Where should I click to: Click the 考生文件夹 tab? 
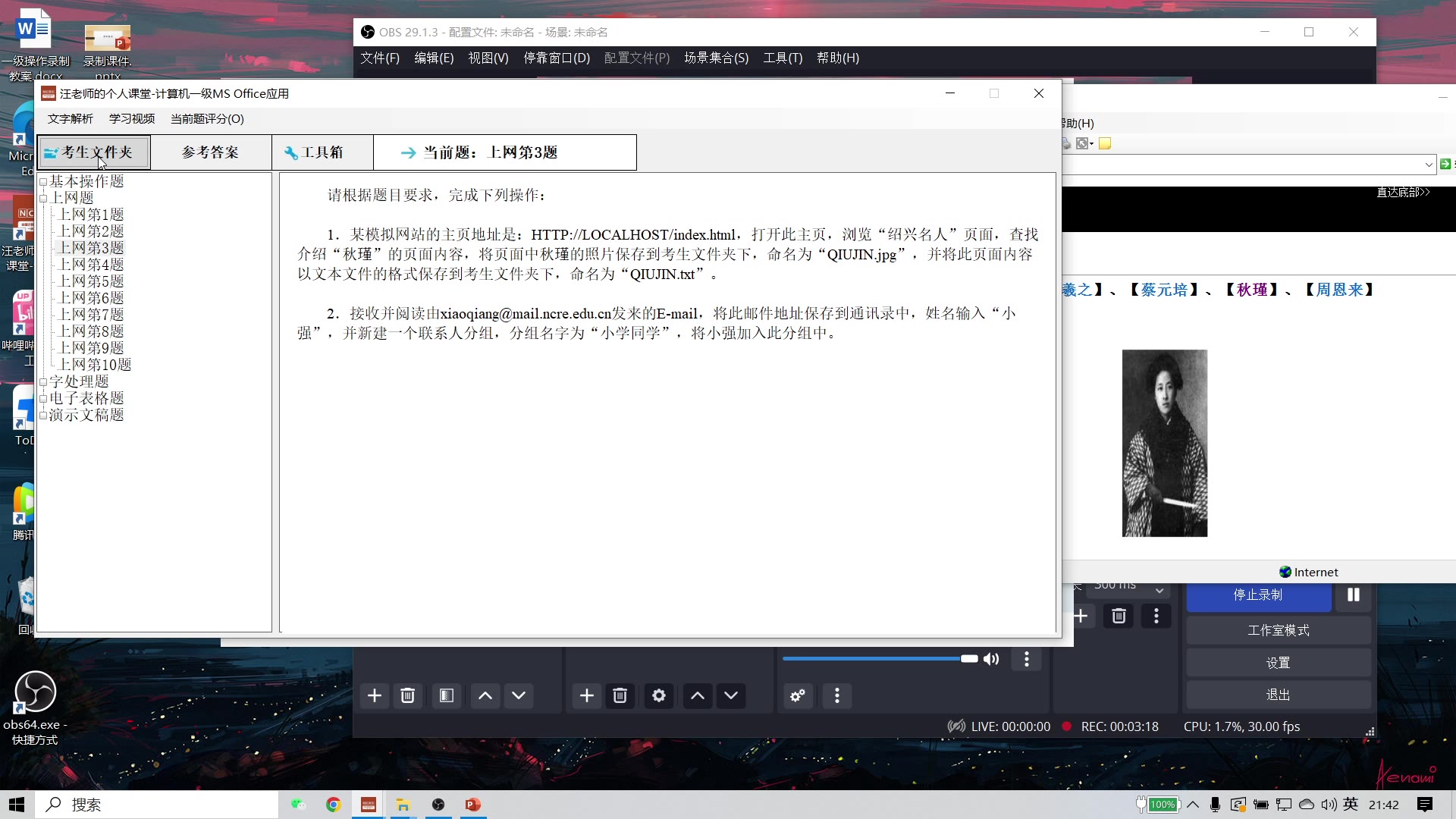point(94,152)
